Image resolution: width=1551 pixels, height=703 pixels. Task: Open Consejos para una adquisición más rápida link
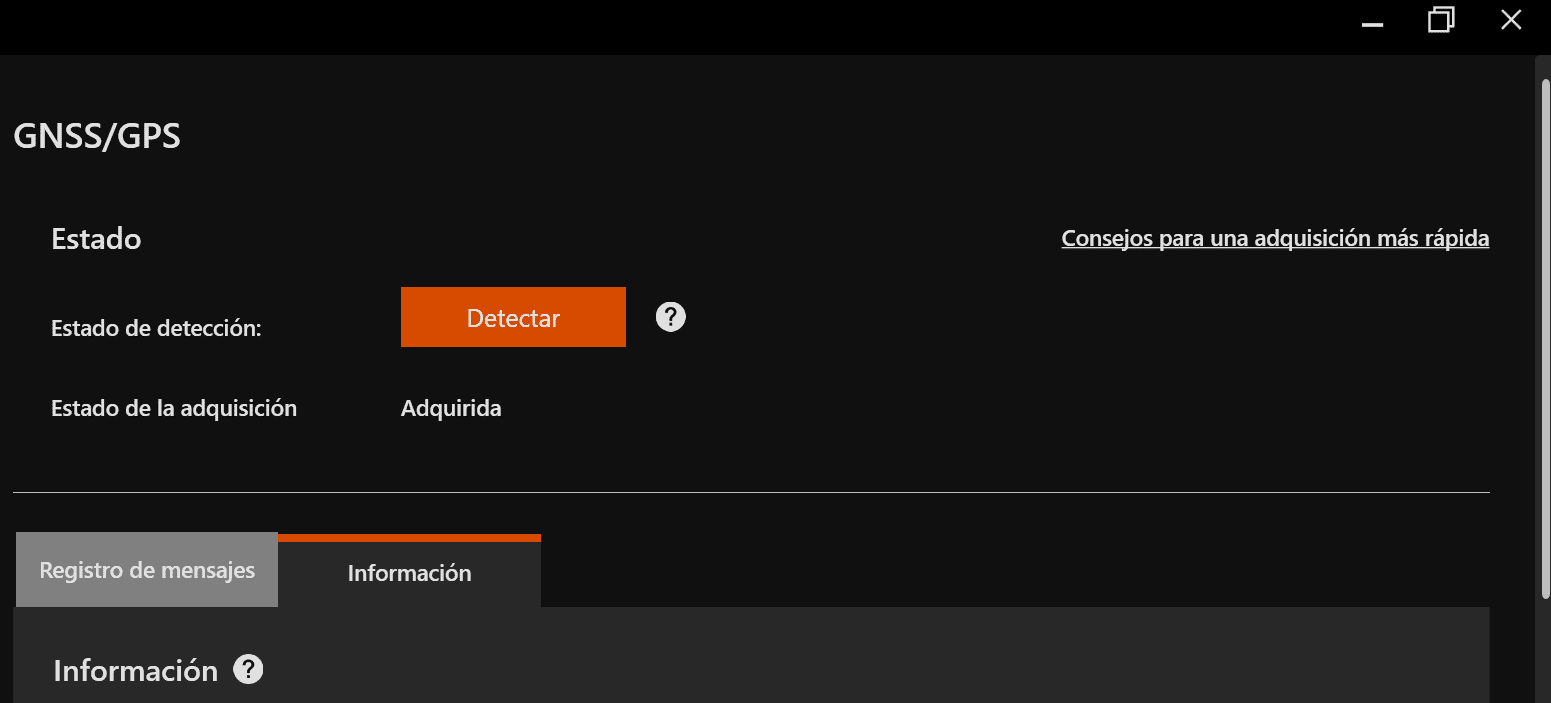1275,238
